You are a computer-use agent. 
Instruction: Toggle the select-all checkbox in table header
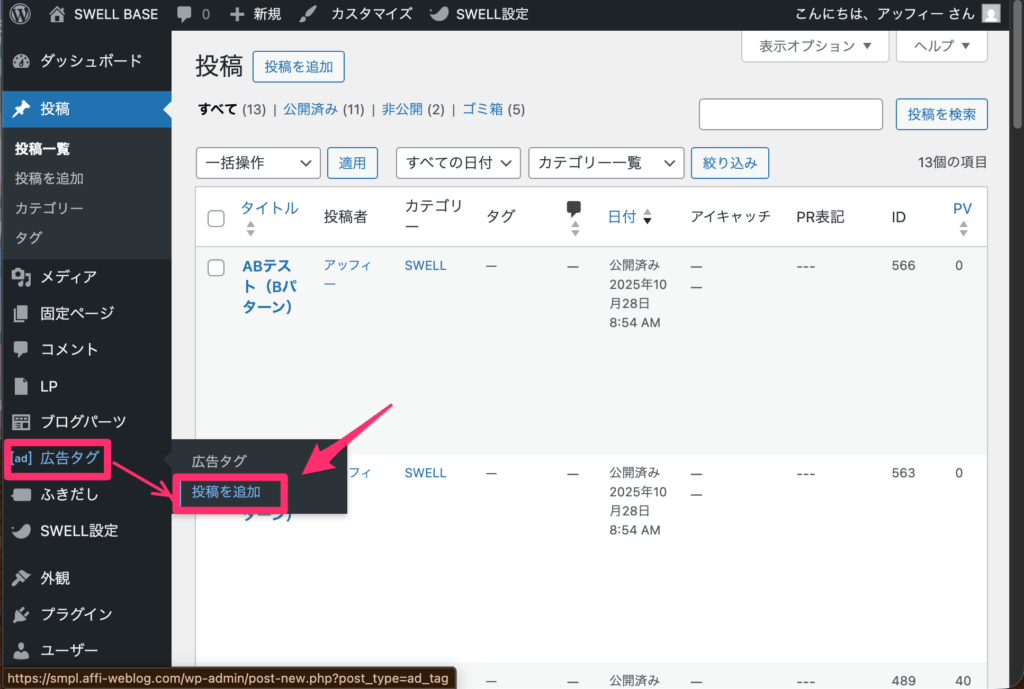(x=216, y=217)
